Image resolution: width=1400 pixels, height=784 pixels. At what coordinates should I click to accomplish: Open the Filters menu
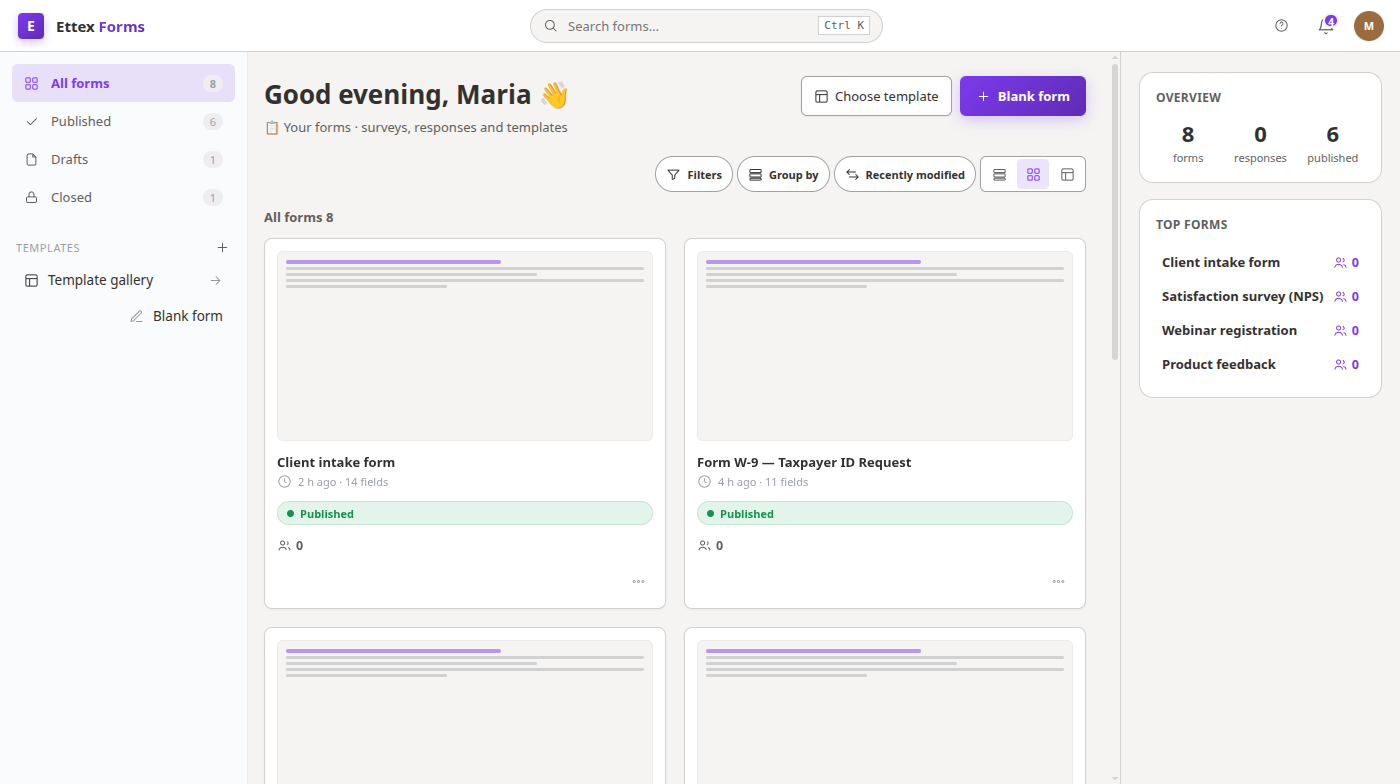click(x=694, y=175)
